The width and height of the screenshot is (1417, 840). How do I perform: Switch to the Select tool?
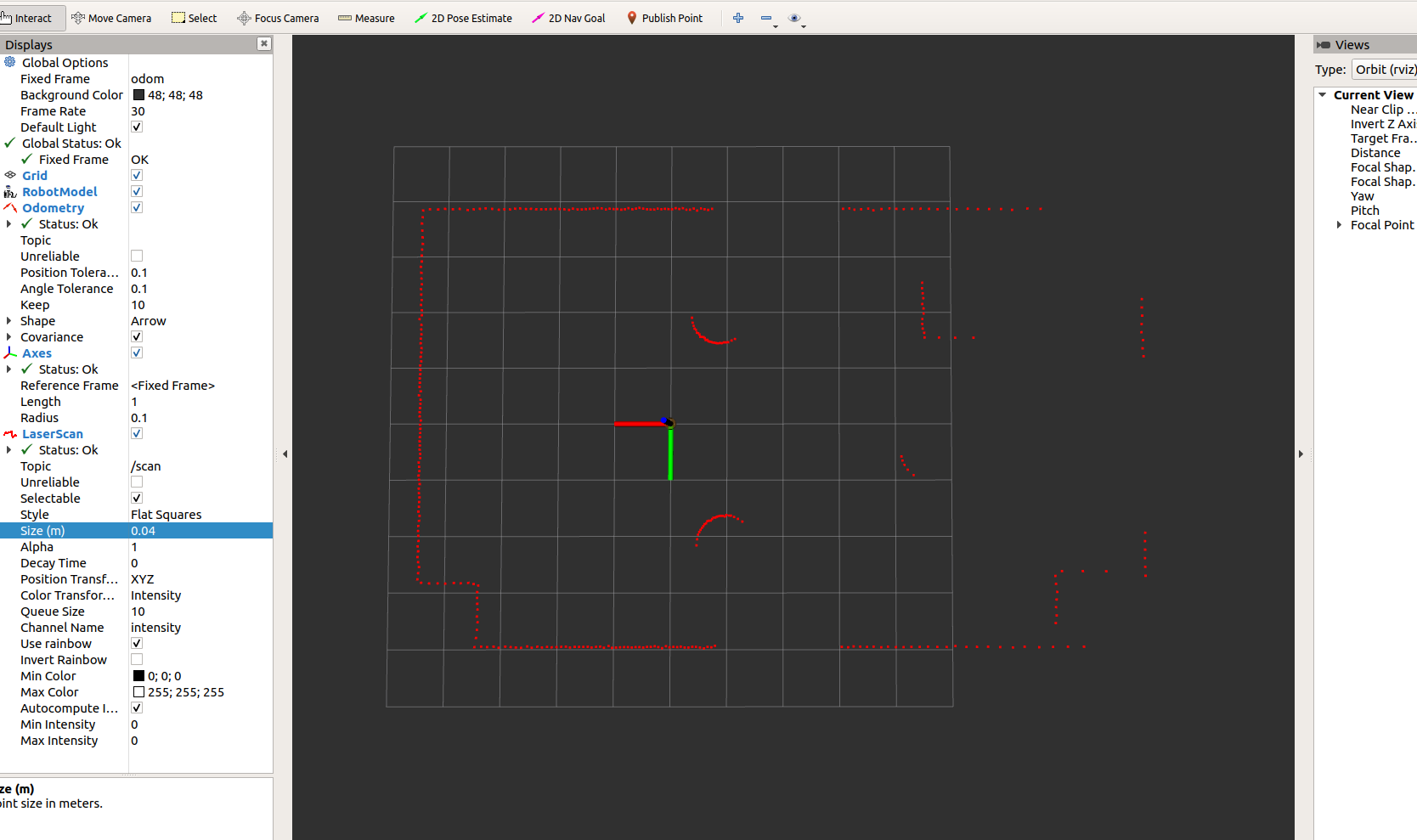pos(195,17)
